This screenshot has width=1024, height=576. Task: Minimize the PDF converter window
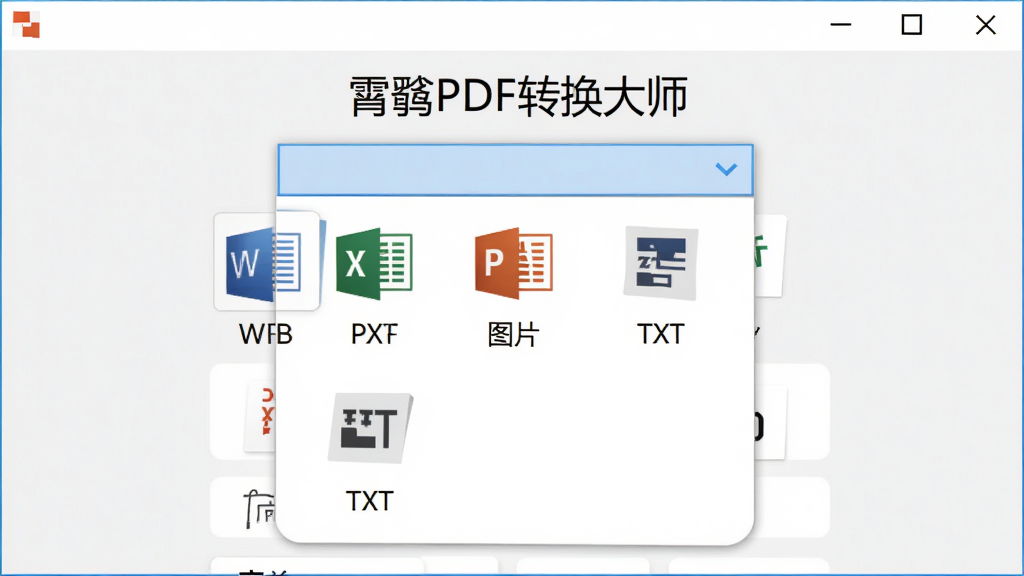840,25
